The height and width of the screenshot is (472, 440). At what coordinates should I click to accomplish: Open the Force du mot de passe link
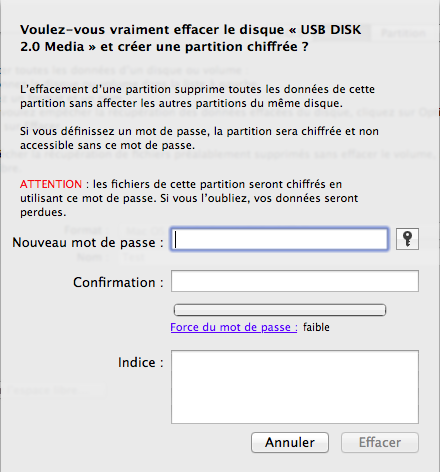click(x=234, y=327)
